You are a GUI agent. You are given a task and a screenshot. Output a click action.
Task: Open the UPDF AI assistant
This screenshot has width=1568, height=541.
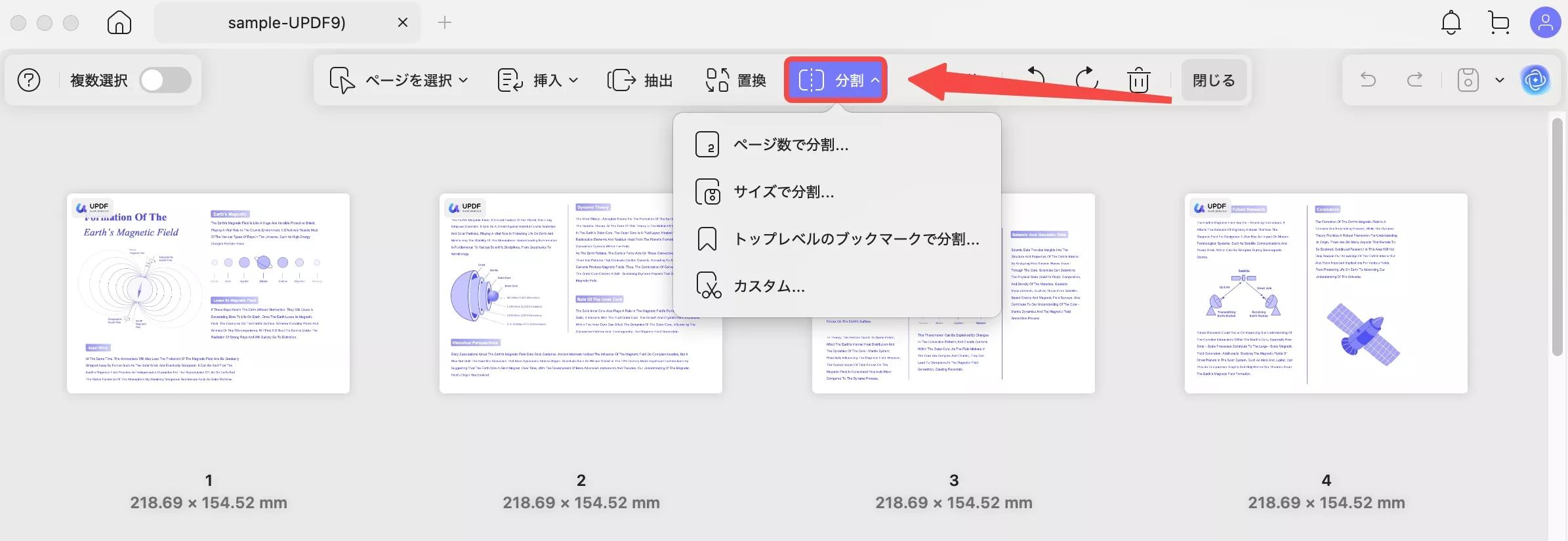(1535, 80)
